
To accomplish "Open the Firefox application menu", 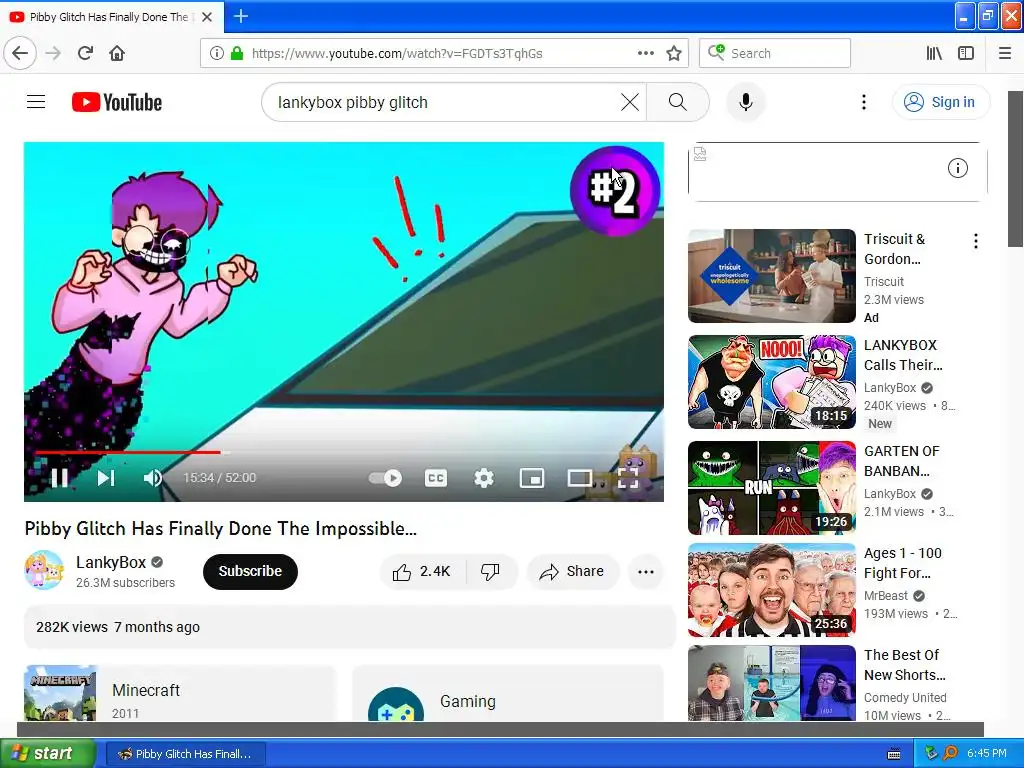I will [x=1005, y=54].
